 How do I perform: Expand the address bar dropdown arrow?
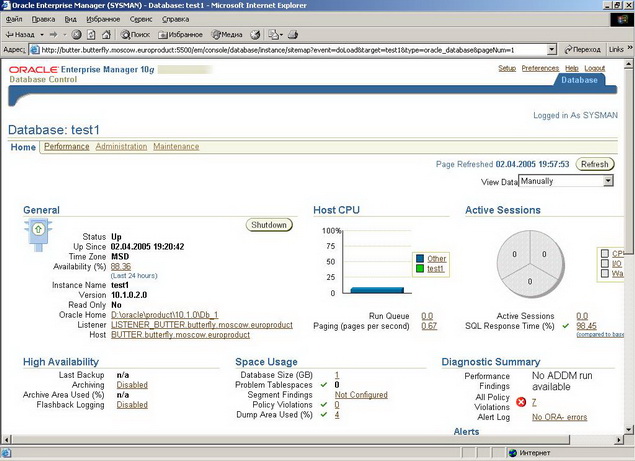tap(552, 50)
